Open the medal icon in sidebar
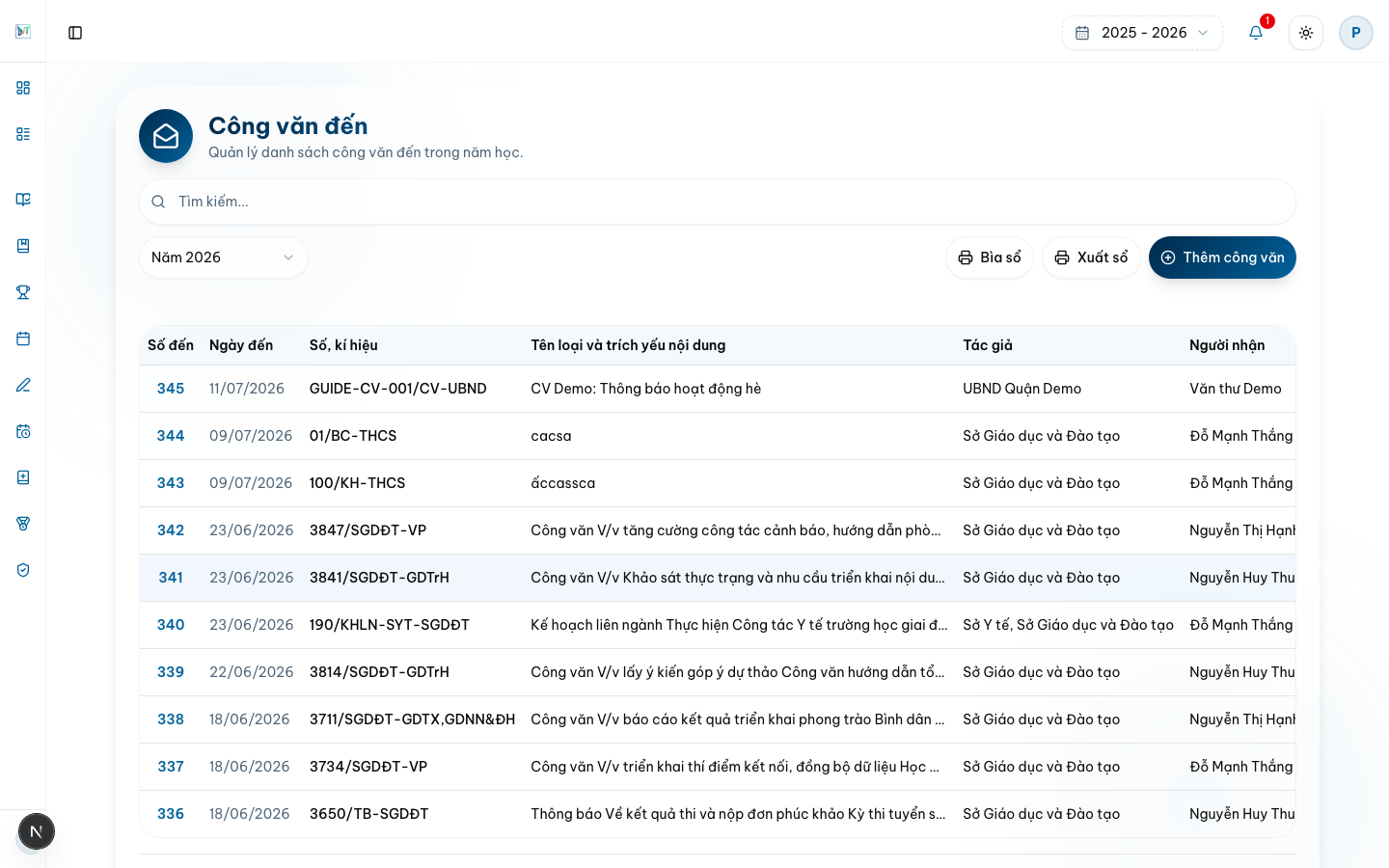Viewport: 1389px width, 868px height. [23, 524]
